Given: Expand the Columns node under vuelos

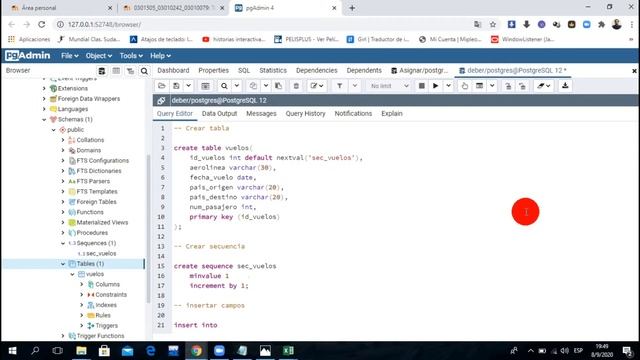Looking at the screenshot, I should click(82, 284).
